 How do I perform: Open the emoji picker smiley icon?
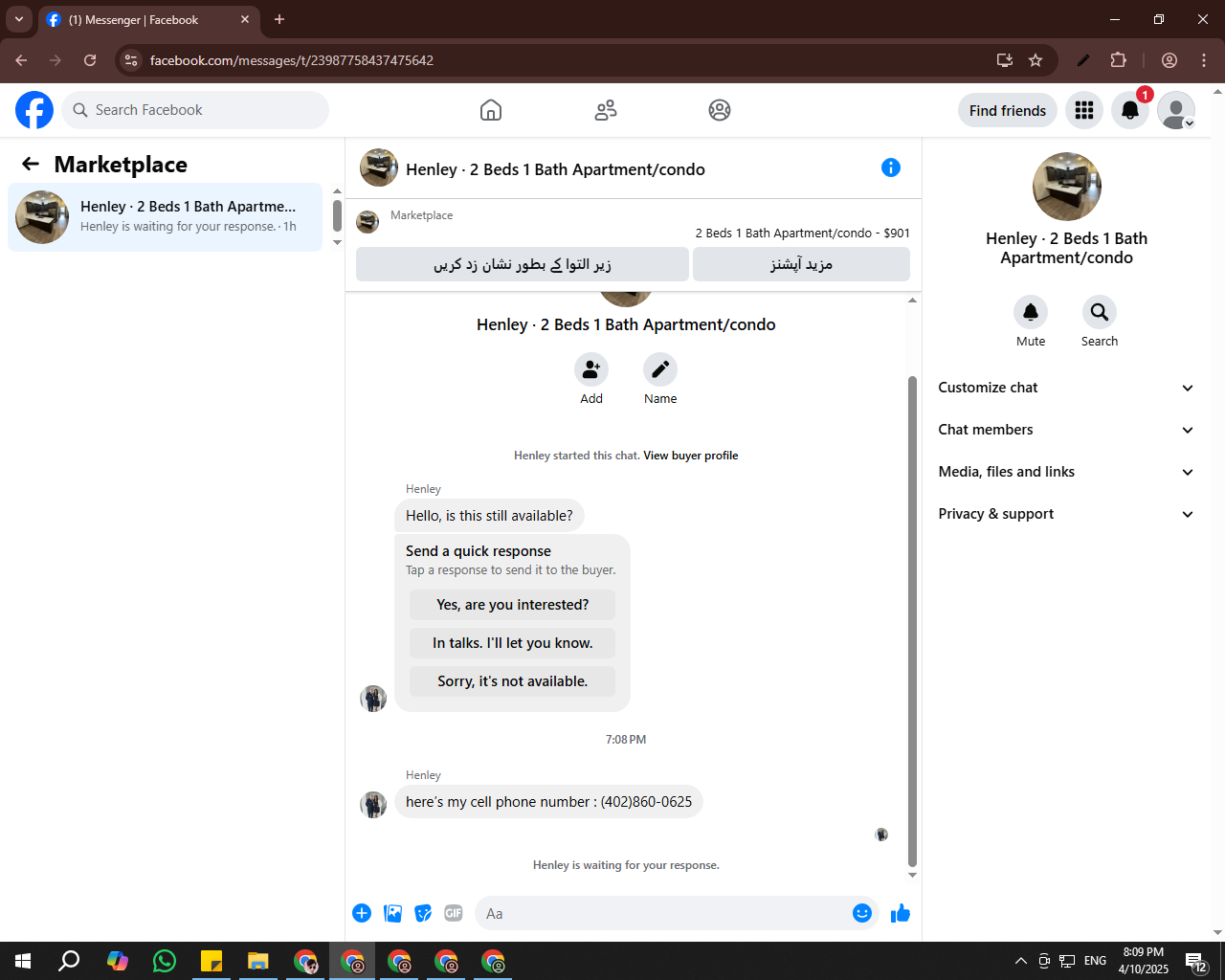[862, 913]
